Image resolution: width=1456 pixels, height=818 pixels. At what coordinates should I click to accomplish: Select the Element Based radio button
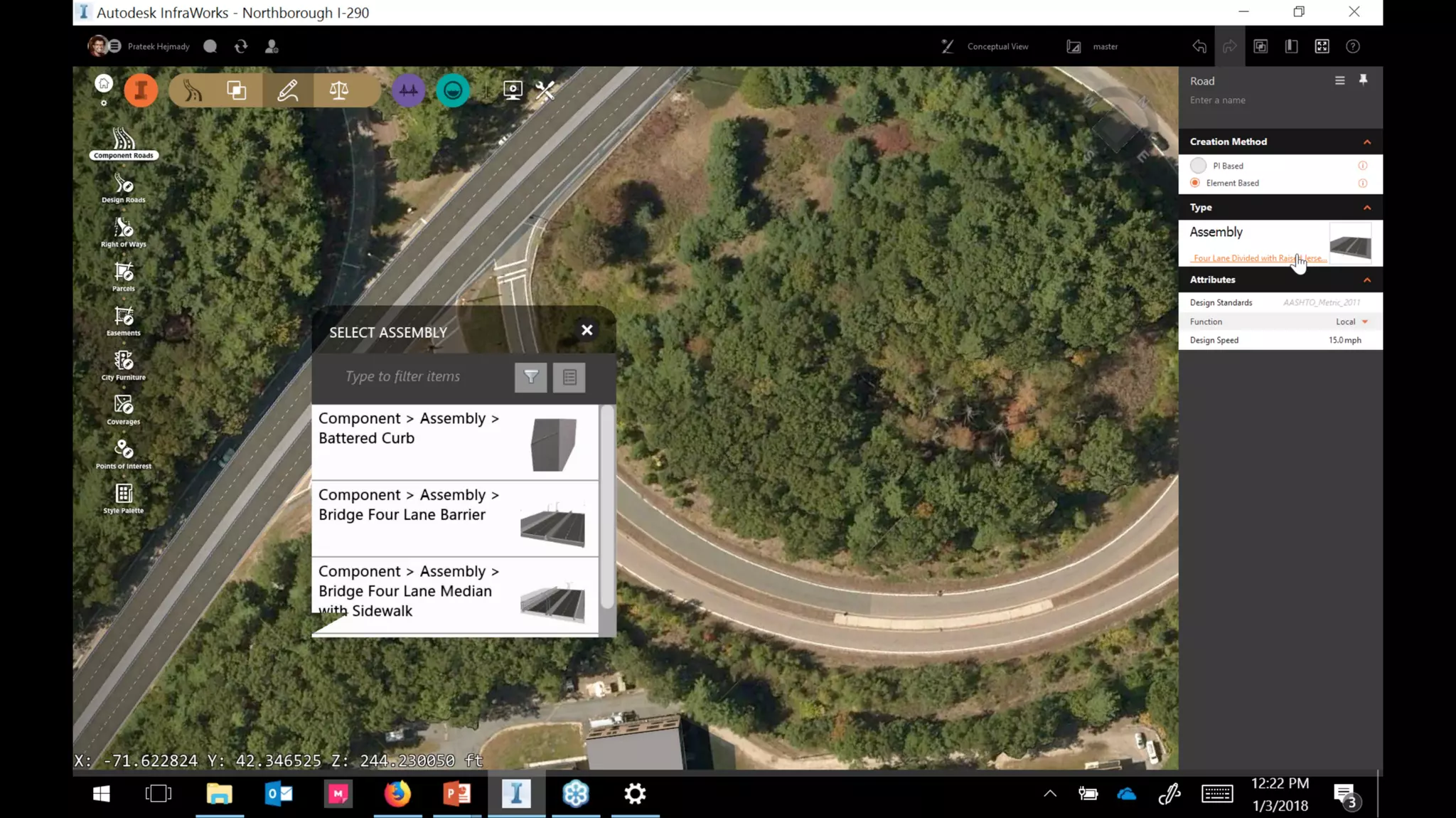click(x=1195, y=183)
